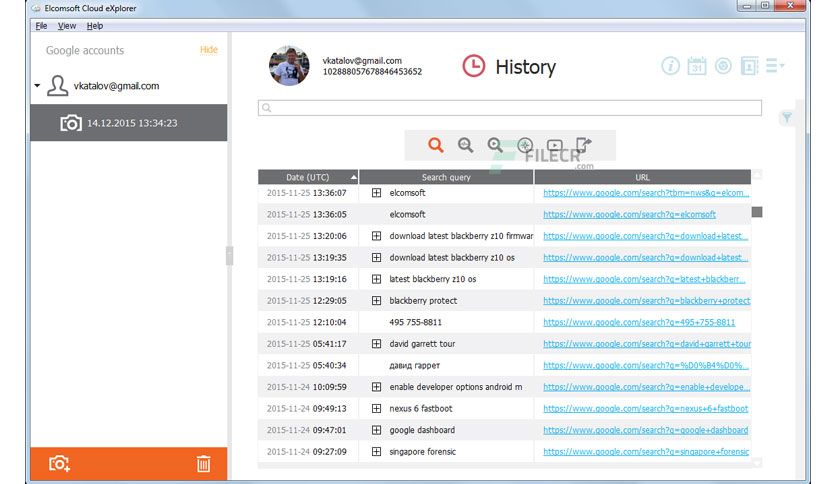The image size is (836, 484).
Task: Select the 495 755-8811 search query
Action: tap(415, 322)
